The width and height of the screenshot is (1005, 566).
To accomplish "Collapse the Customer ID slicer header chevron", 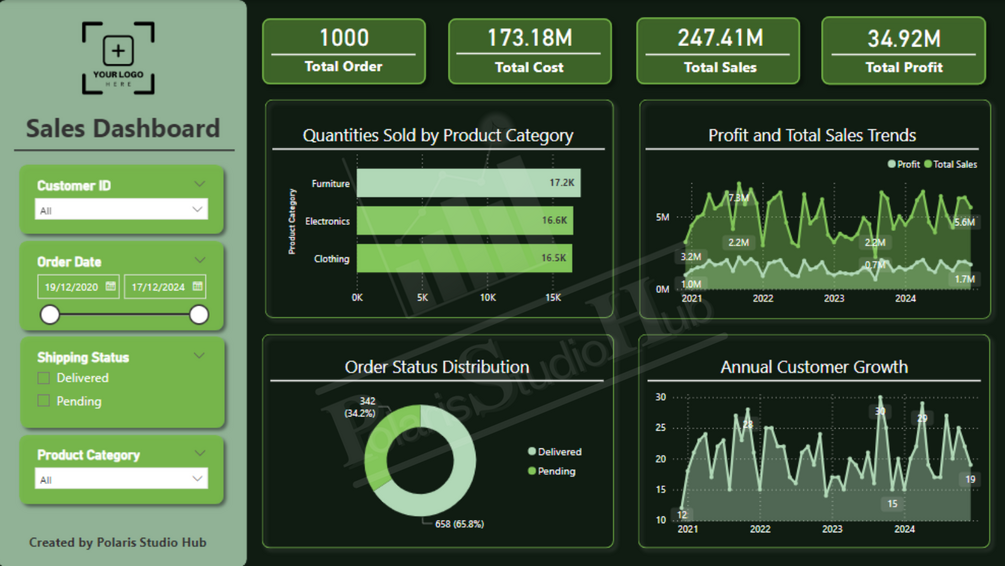I will [199, 185].
